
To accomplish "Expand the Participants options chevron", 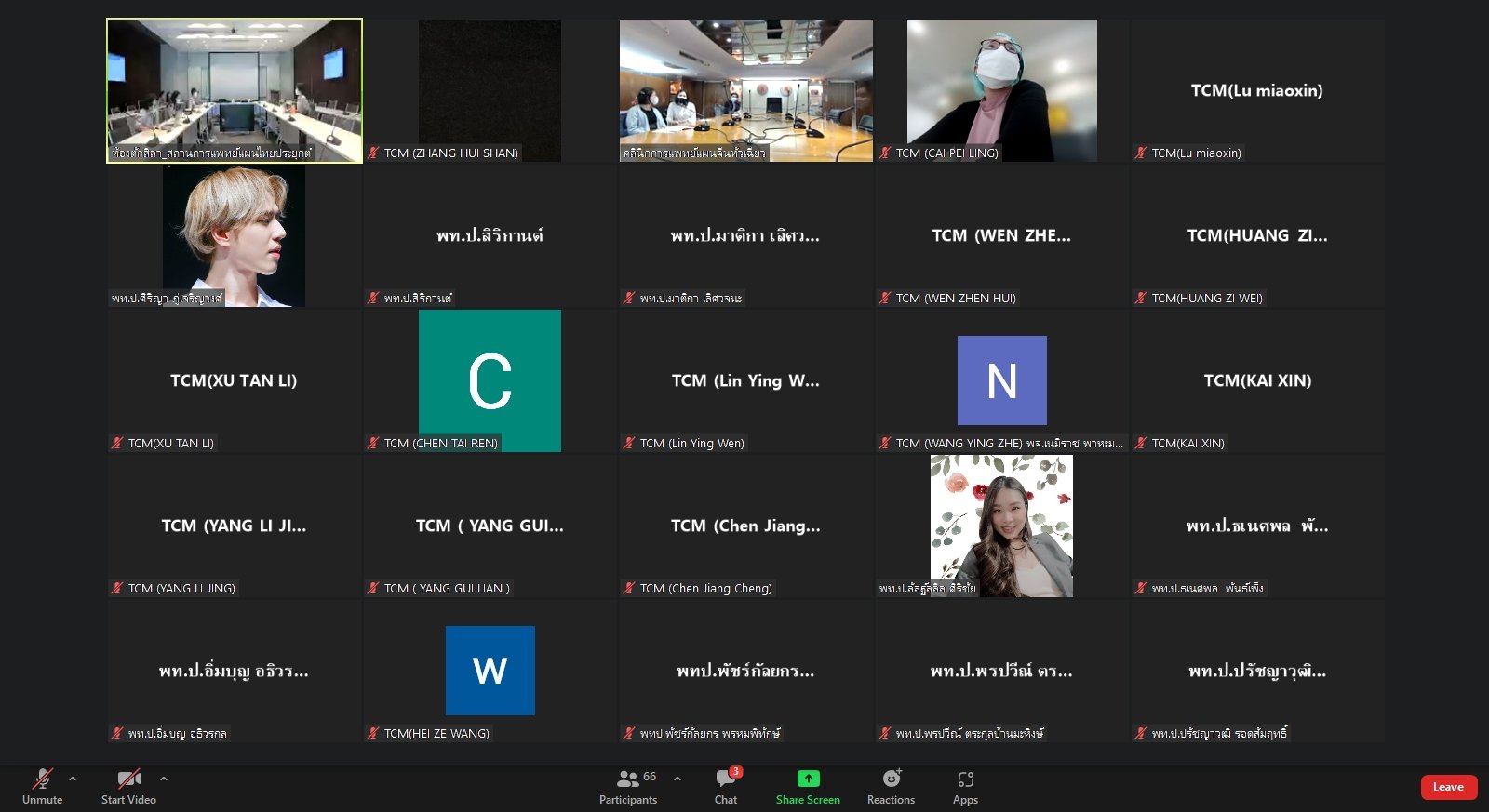I will point(677,779).
